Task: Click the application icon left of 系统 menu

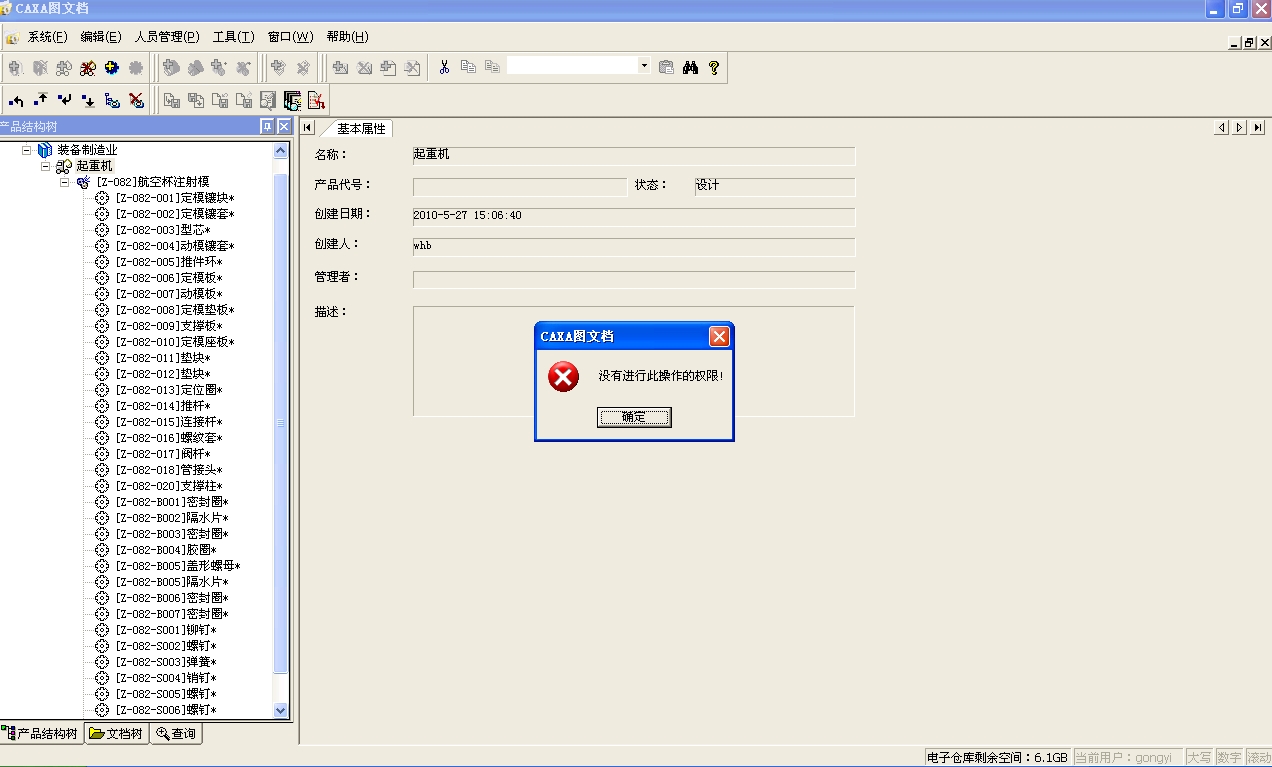Action: [13, 38]
